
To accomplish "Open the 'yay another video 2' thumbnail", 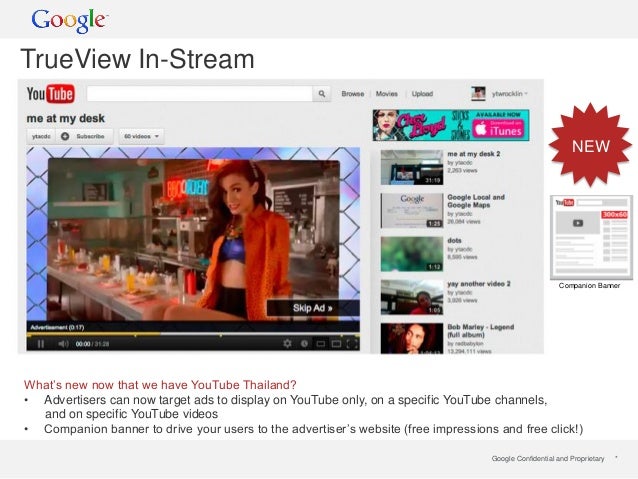I will [x=412, y=297].
